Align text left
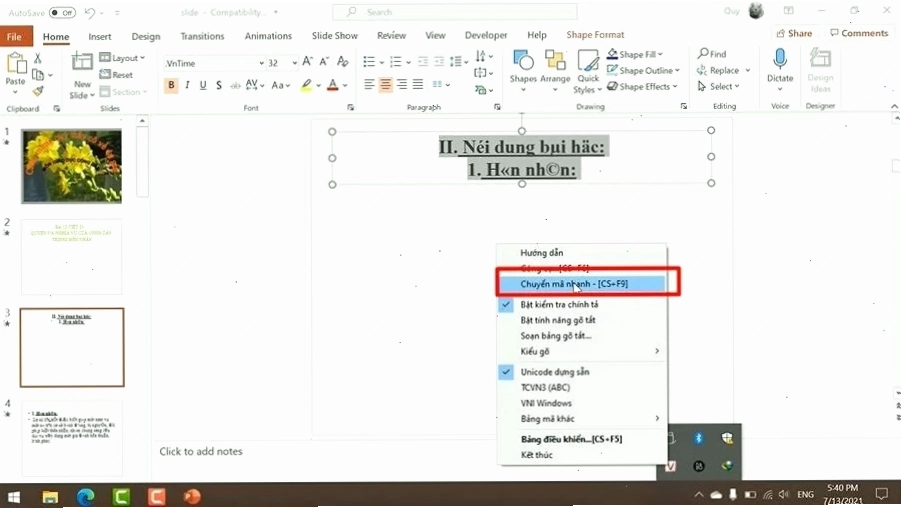The width and height of the screenshot is (901, 509). pyautogui.click(x=369, y=84)
